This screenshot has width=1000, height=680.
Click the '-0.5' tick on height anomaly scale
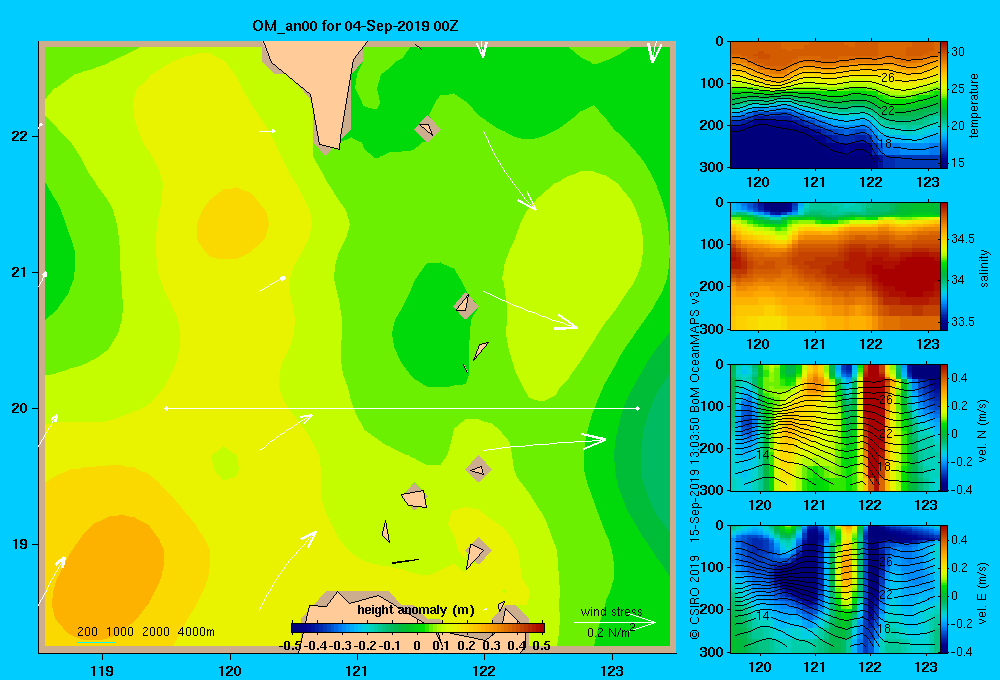[x=290, y=646]
